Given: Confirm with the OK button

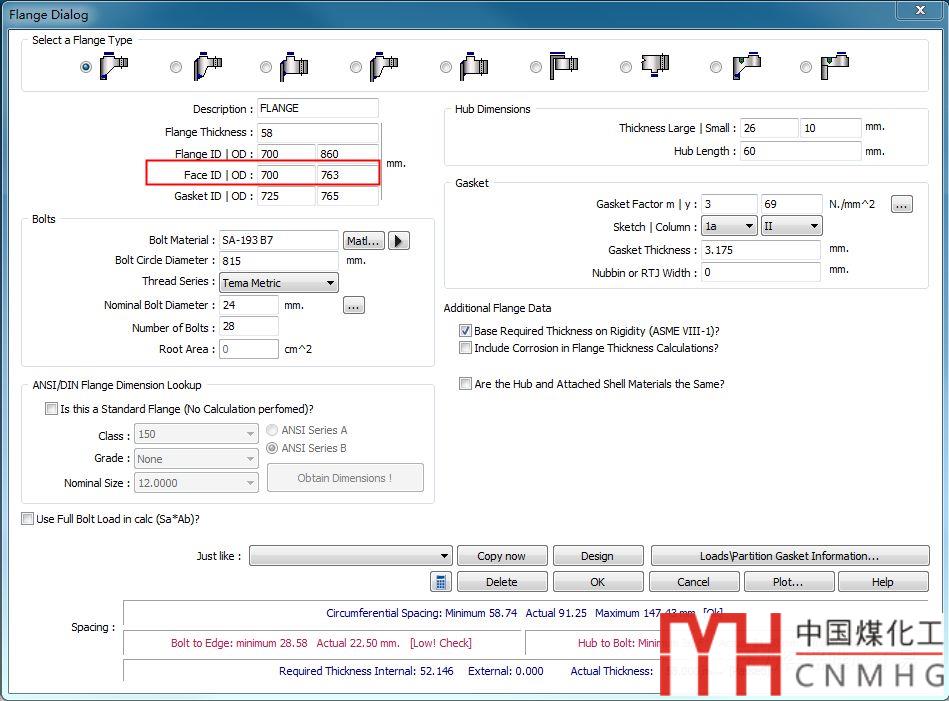Looking at the screenshot, I should [x=597, y=582].
